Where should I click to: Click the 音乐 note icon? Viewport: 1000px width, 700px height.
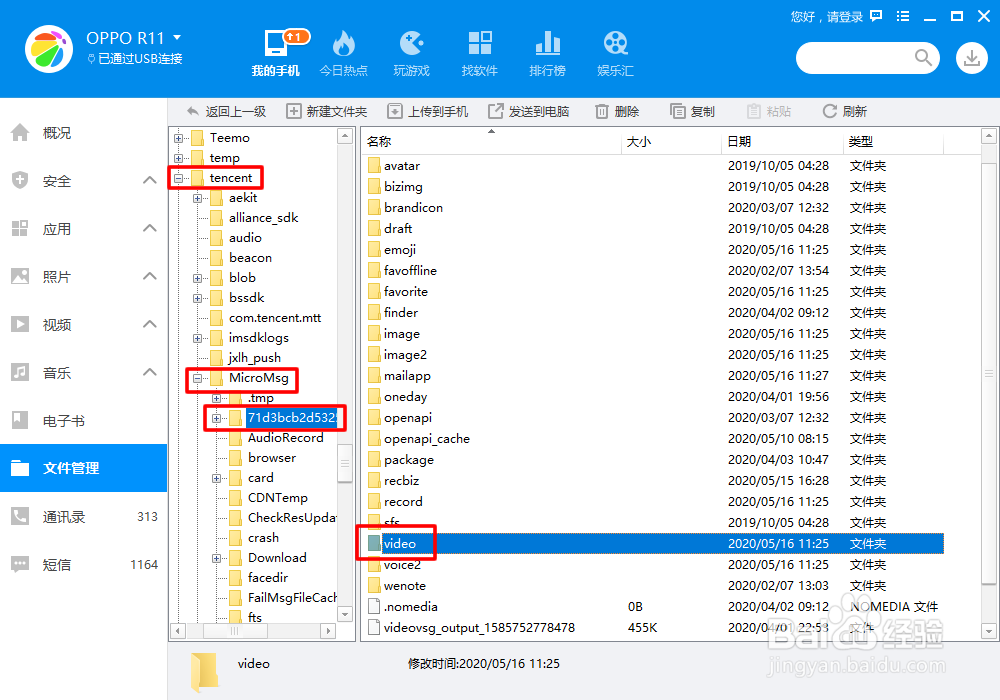20,372
